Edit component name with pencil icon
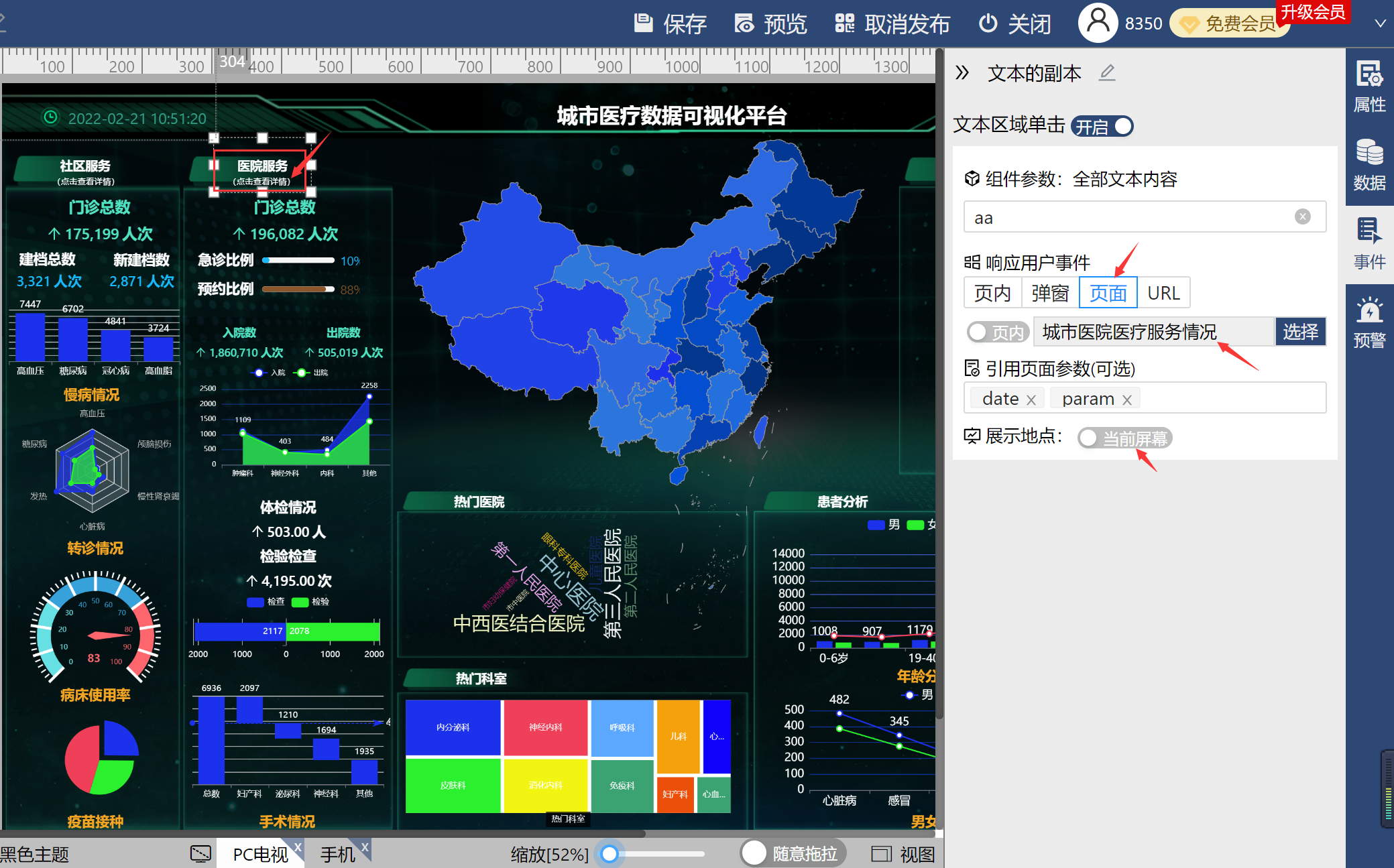1394x868 pixels. click(x=1107, y=72)
